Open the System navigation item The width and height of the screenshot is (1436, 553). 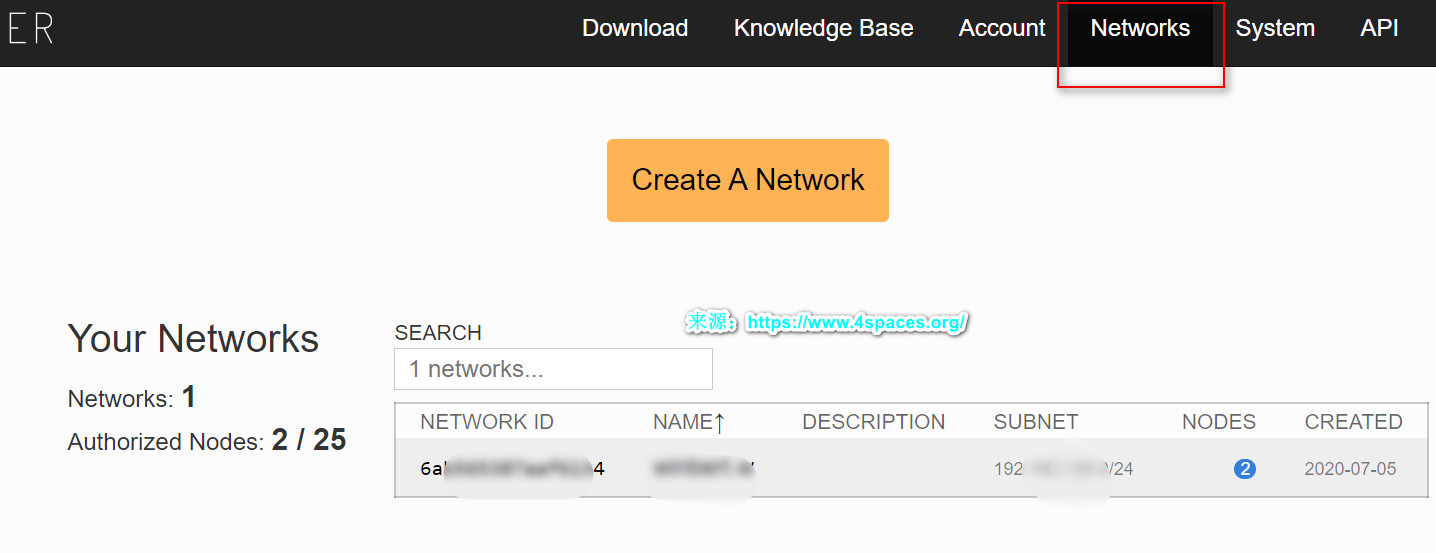pos(1275,28)
